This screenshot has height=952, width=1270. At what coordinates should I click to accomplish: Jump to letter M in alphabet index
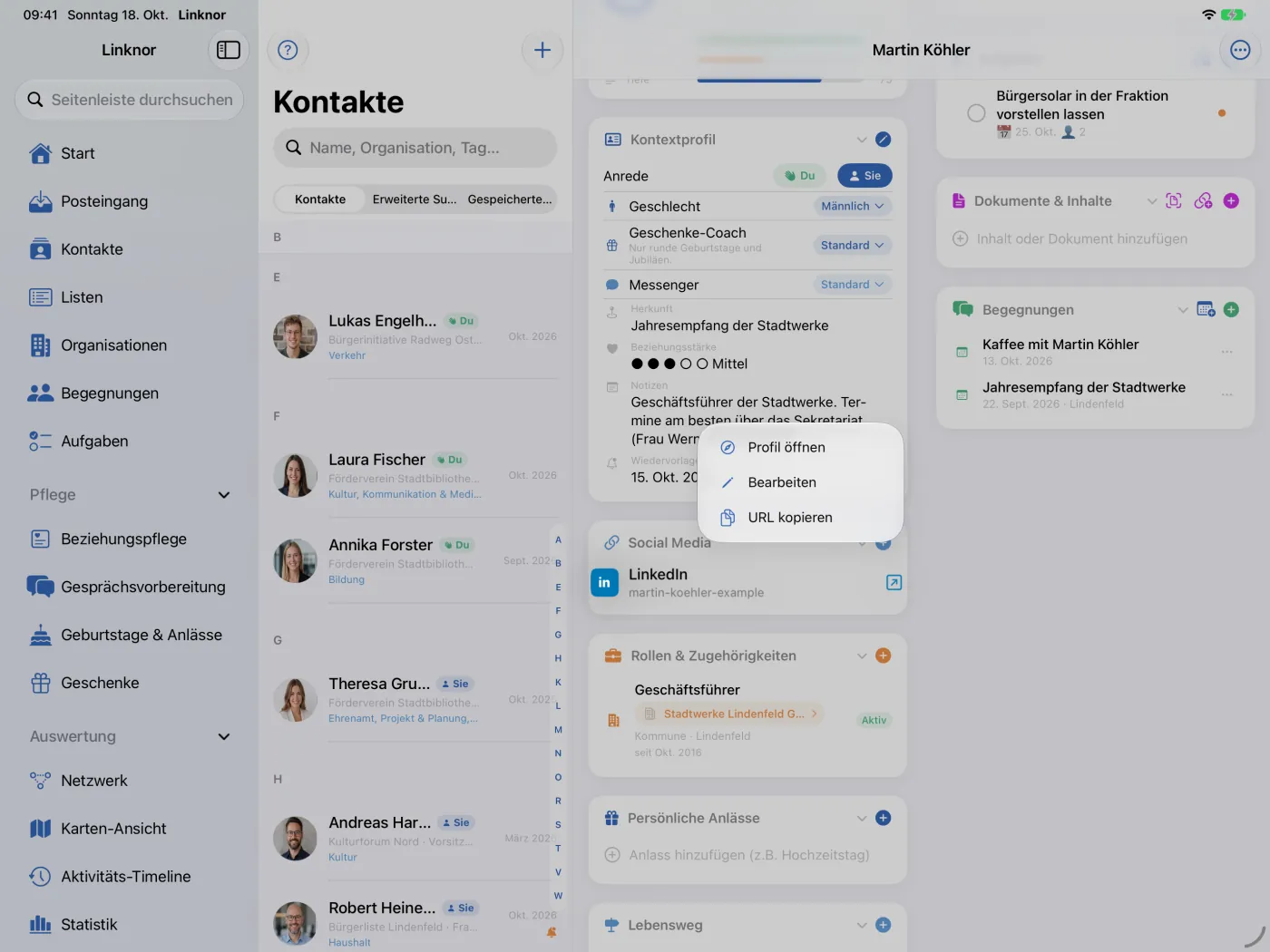click(x=558, y=730)
